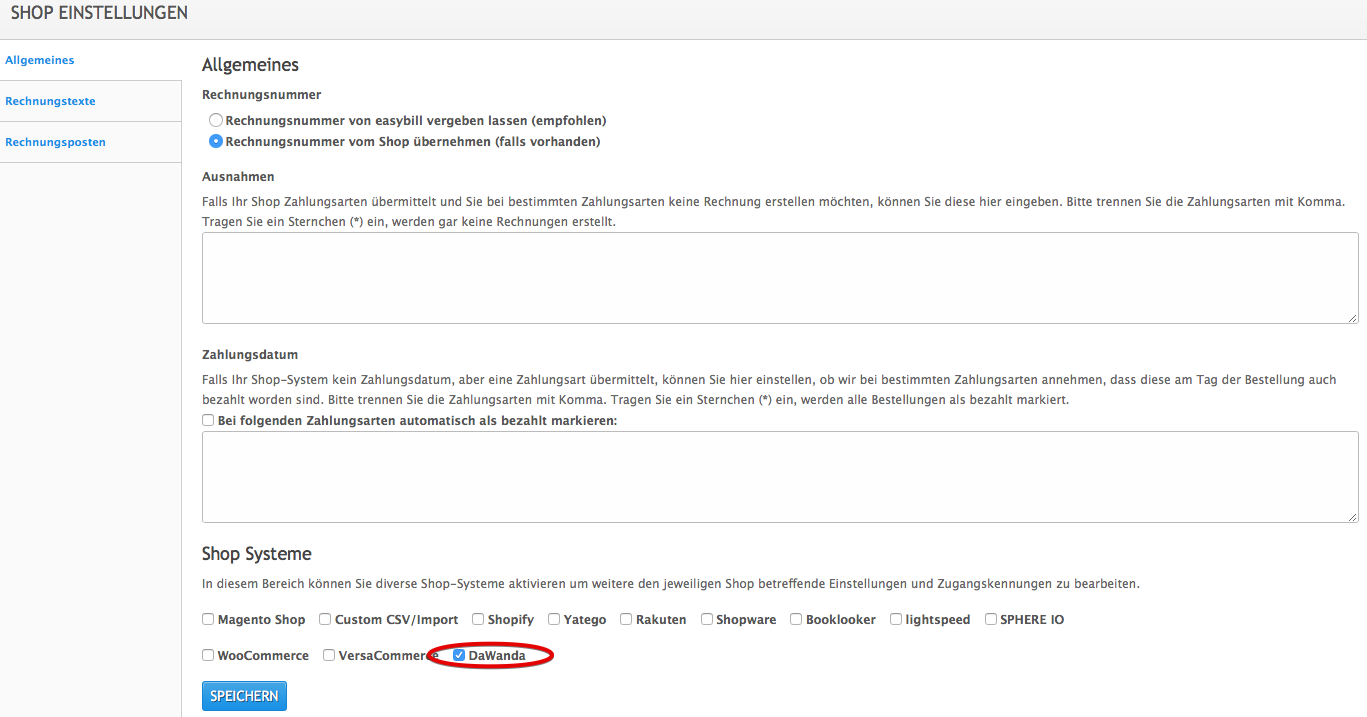1367x717 pixels.
Task: Uncheck the DaWanda checkbox
Action: 459,655
